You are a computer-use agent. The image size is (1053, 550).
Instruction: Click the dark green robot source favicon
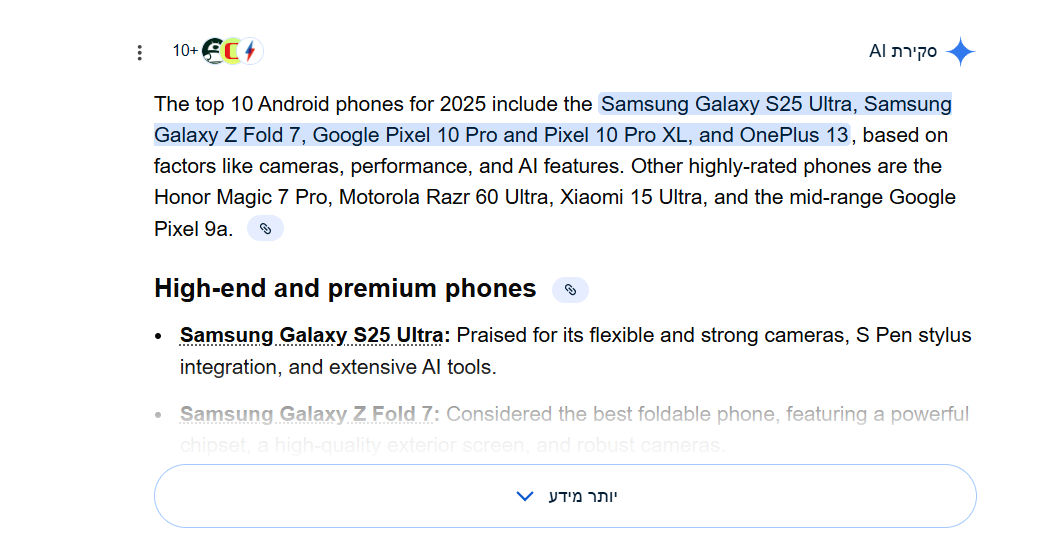coord(213,51)
